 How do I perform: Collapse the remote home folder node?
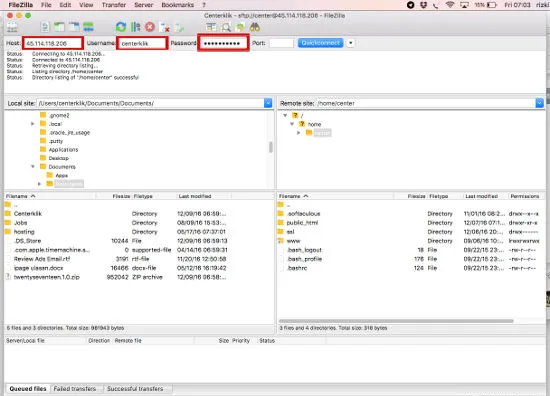[292, 124]
